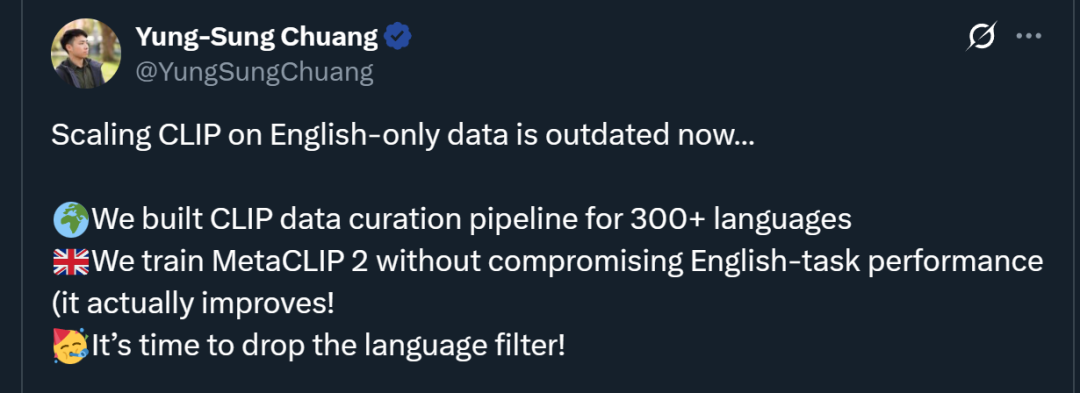The height and width of the screenshot is (393, 1080).
Task: Open the @YungSungChuang handle link
Action: coord(254,72)
